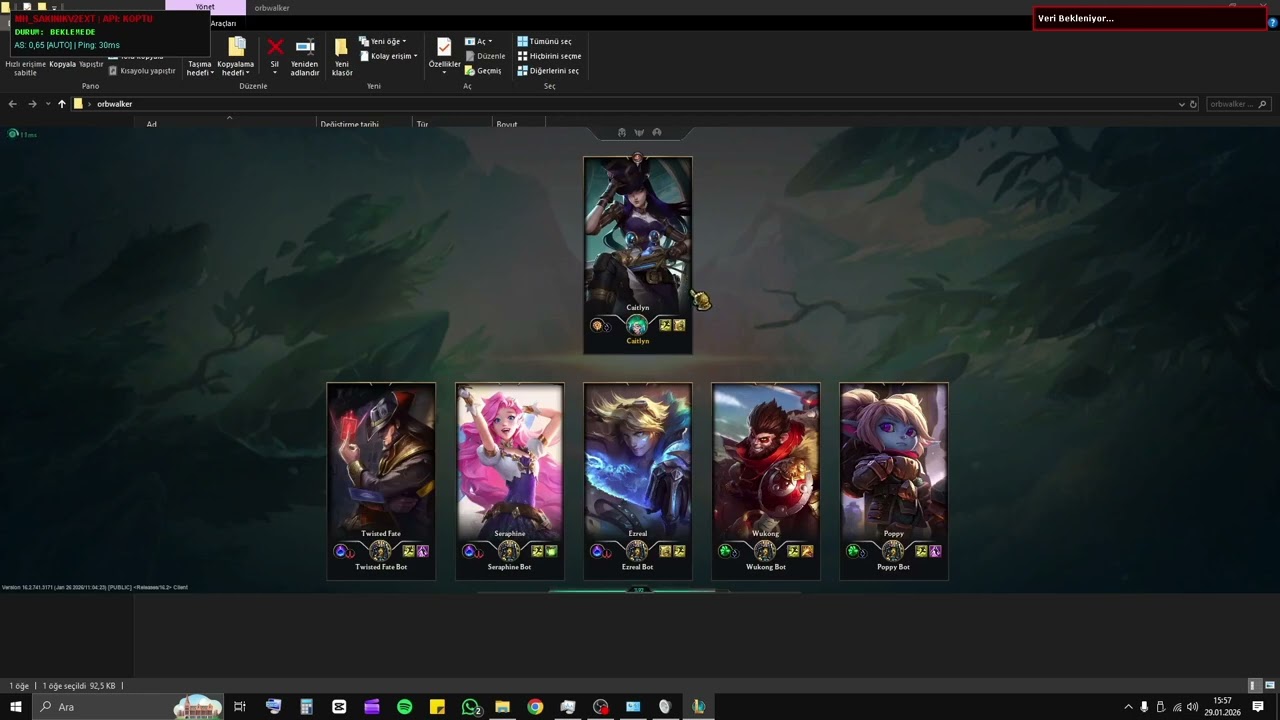1280x720 pixels.
Task: Open the Kolay erişim dropdown
Action: click(388, 56)
